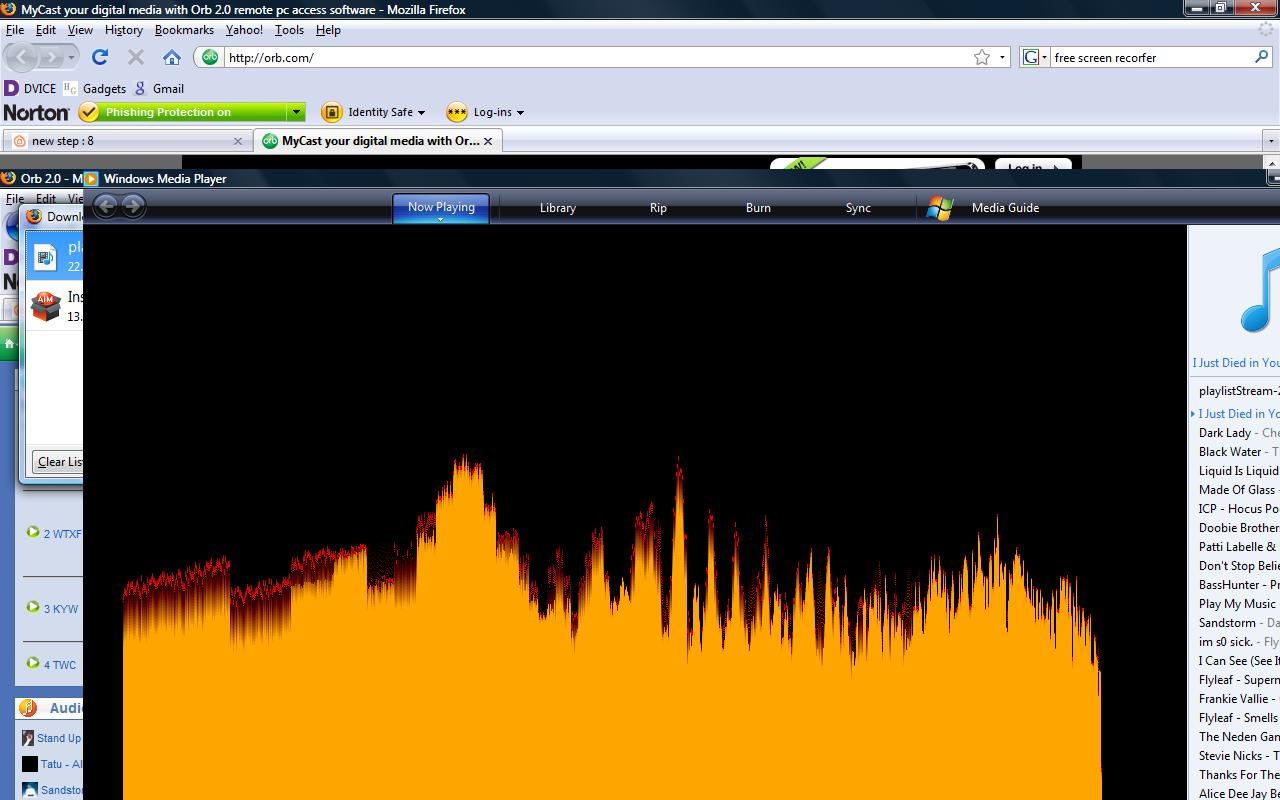Open the list all tabs dropdown

click(1271, 141)
